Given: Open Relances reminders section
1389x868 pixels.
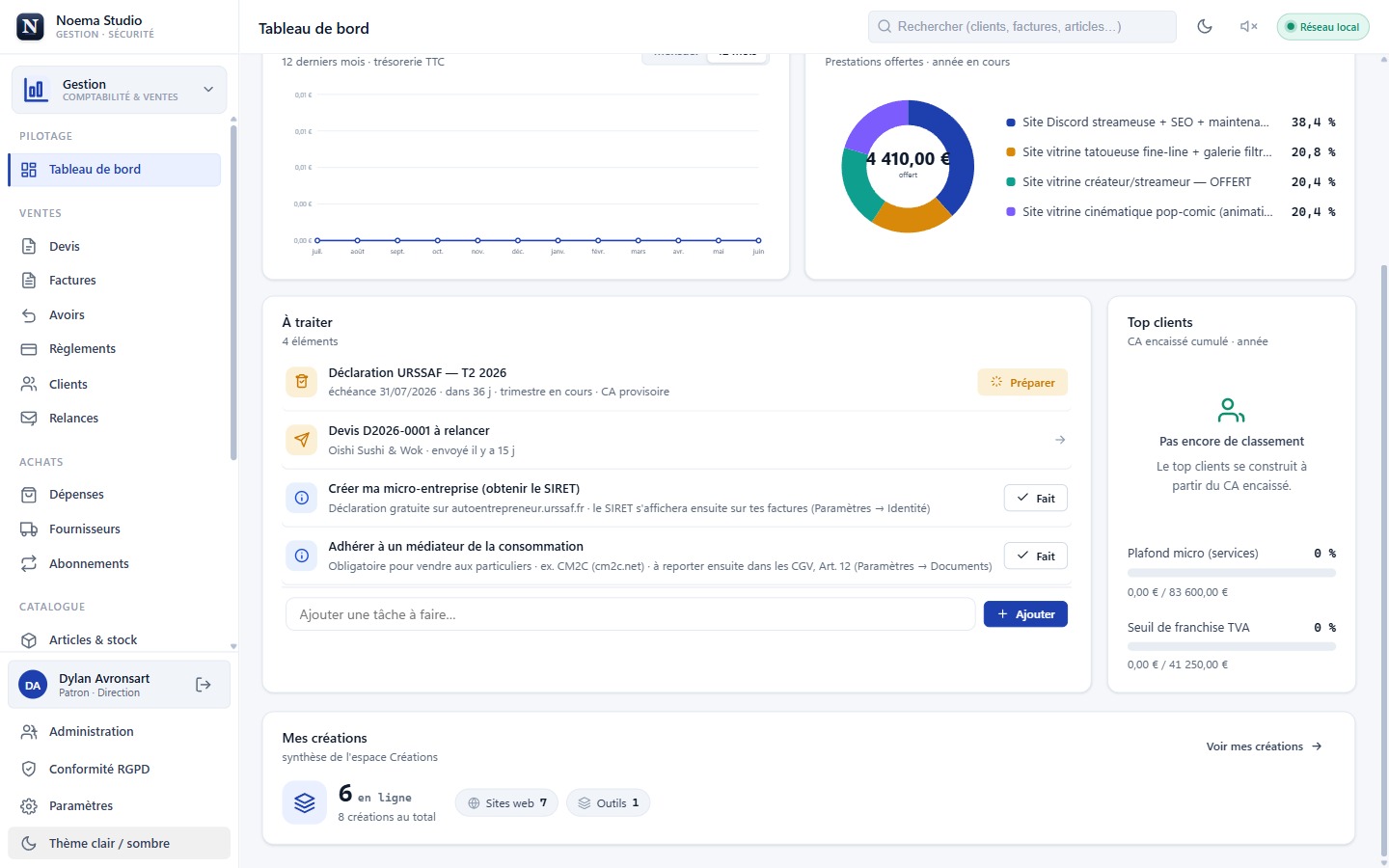Looking at the screenshot, I should (x=114, y=419).
